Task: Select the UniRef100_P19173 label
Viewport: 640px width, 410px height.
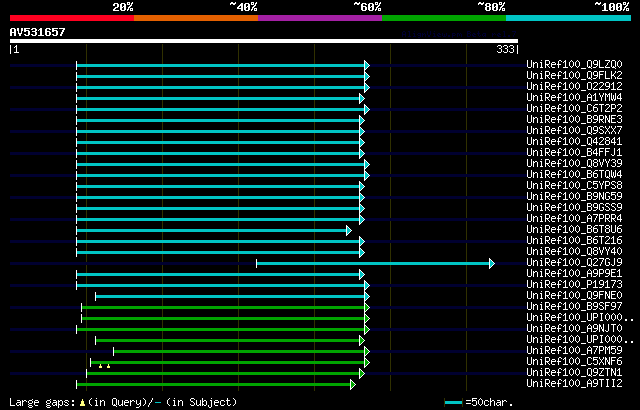Action: pyautogui.click(x=574, y=285)
